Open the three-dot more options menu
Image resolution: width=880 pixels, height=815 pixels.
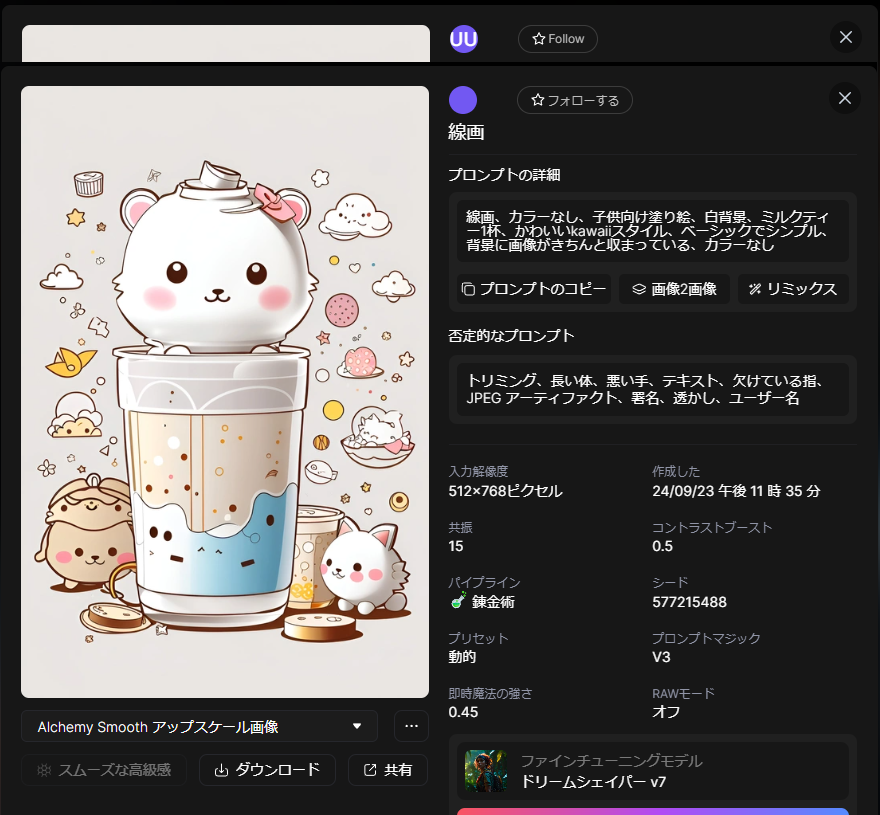411,726
